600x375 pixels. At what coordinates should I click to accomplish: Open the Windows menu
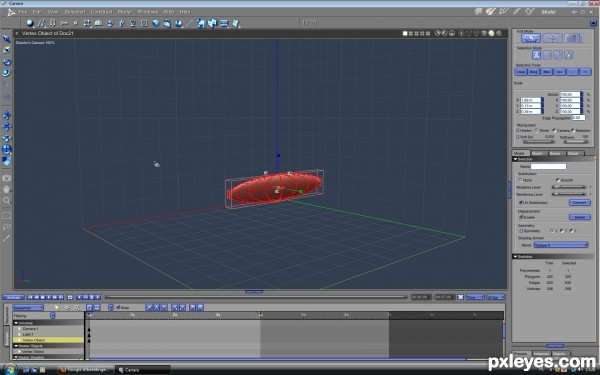coord(147,12)
